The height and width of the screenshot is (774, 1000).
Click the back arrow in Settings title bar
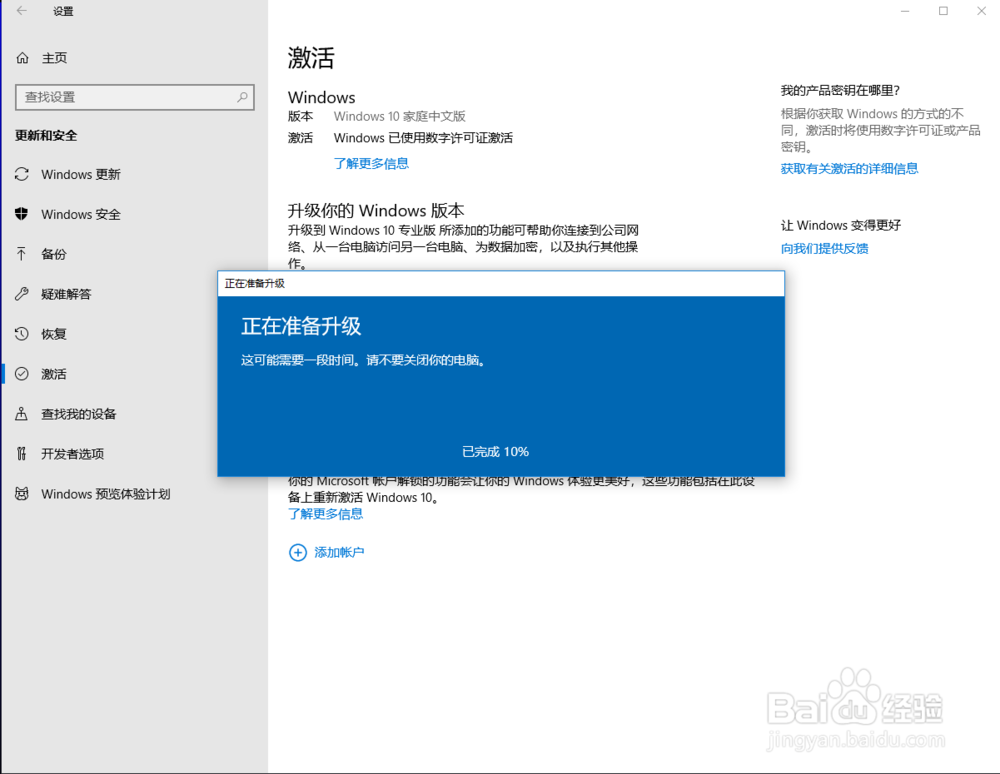click(22, 11)
